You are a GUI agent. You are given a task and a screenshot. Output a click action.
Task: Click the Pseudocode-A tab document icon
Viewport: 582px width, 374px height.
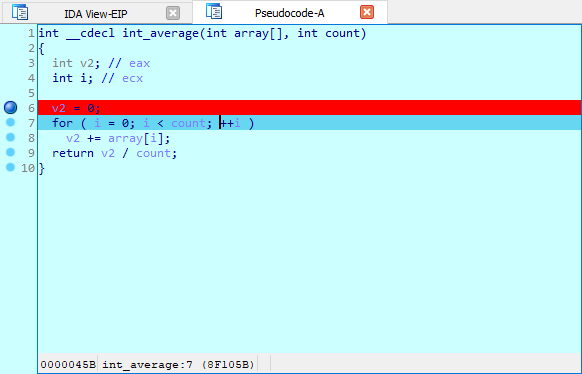(214, 11)
